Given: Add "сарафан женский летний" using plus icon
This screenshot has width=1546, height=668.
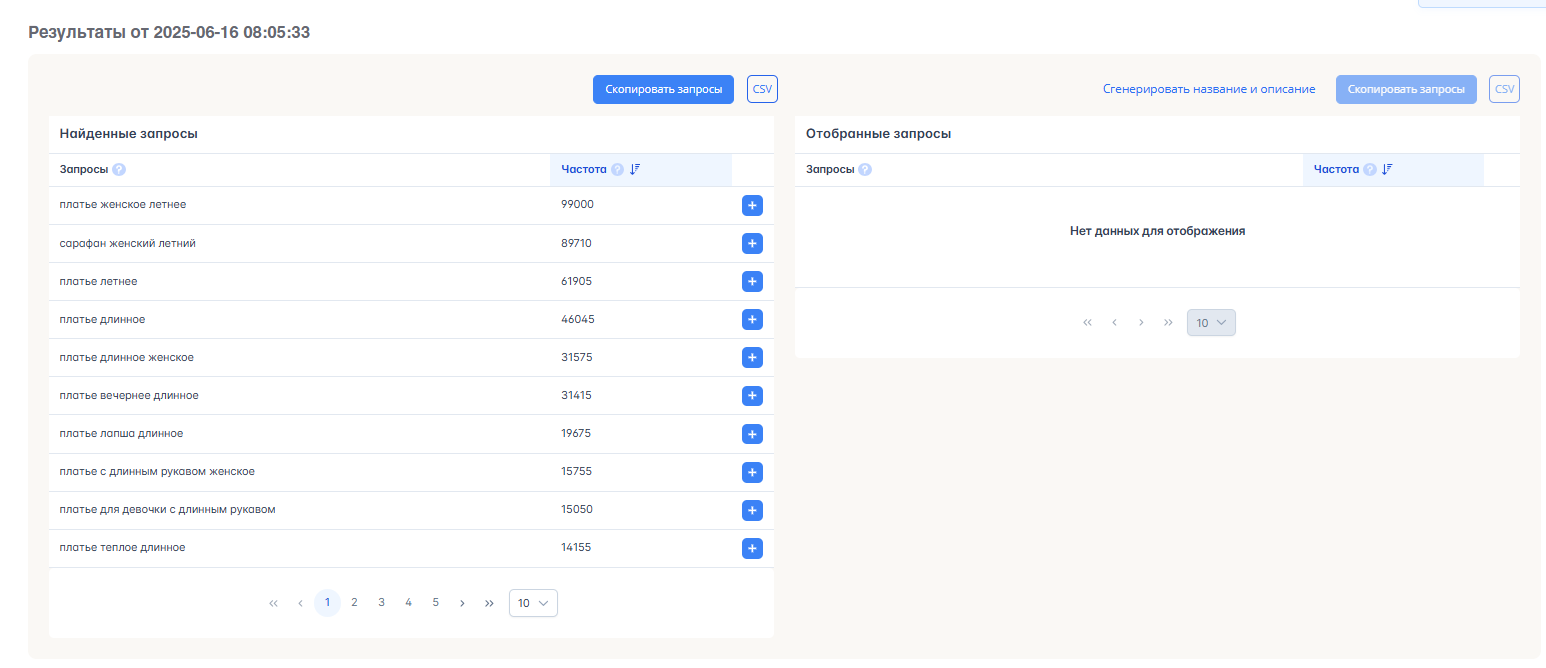Looking at the screenshot, I should click(752, 243).
